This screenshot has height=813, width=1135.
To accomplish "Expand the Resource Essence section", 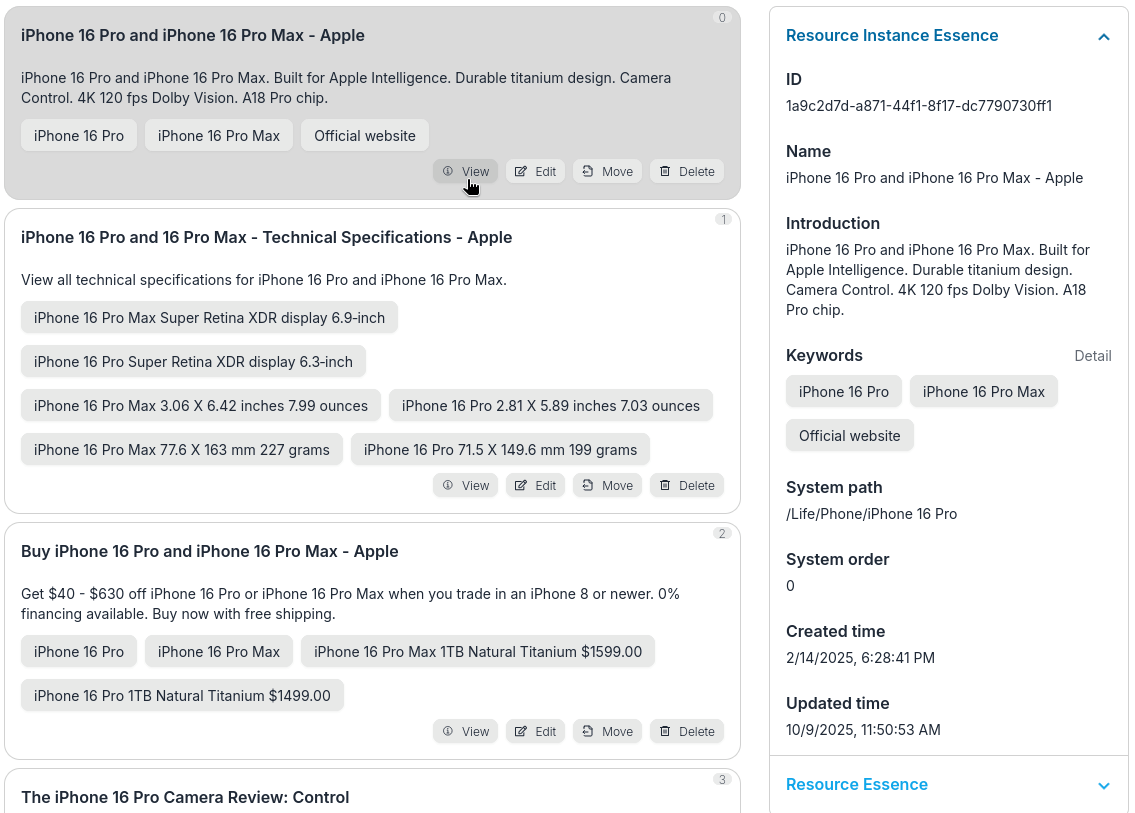I will pos(1103,785).
